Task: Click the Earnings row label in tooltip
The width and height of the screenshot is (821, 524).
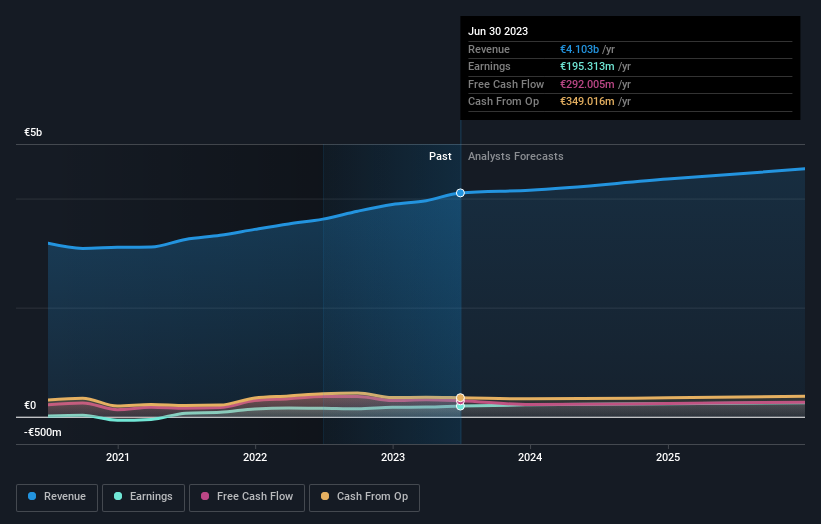Action: point(489,66)
